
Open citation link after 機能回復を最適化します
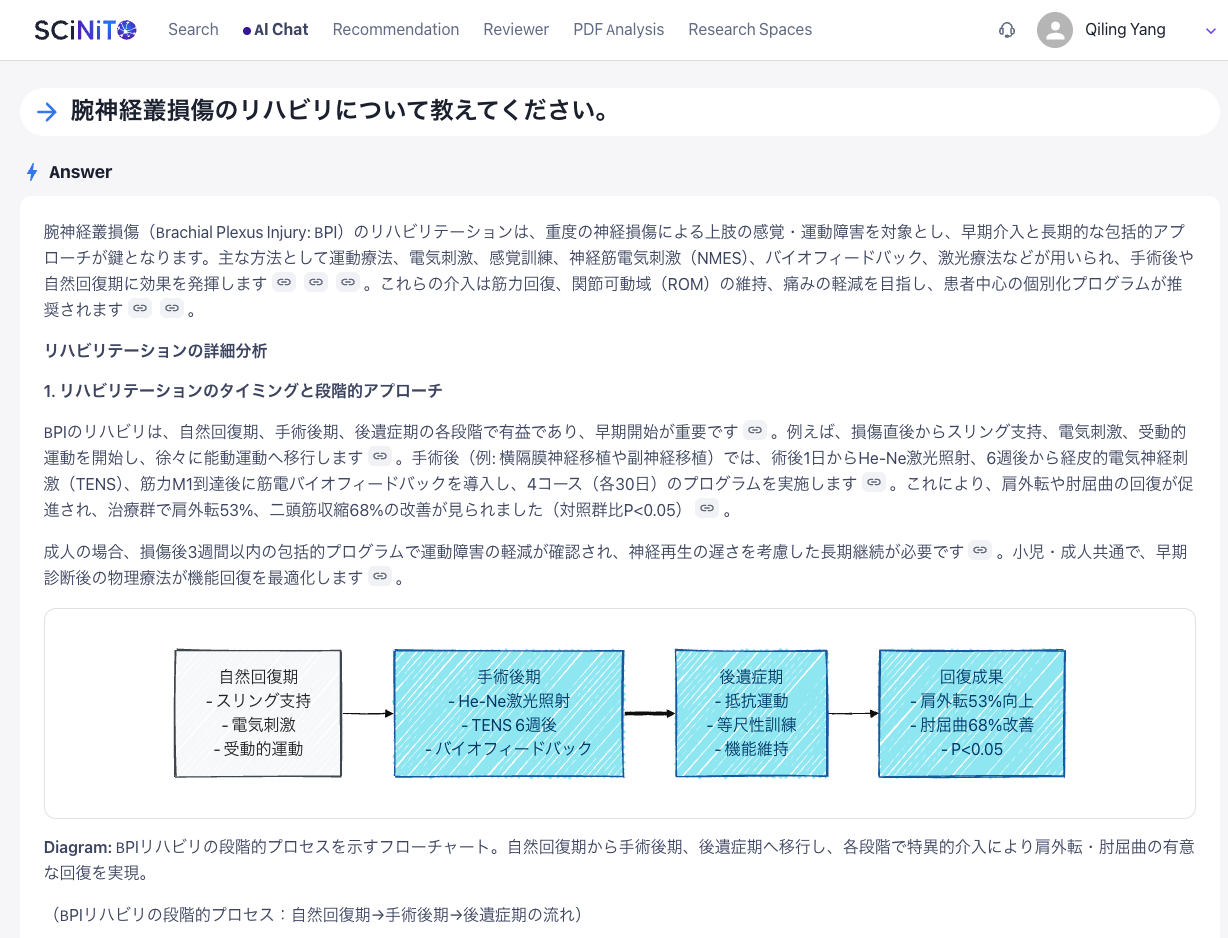(379, 577)
